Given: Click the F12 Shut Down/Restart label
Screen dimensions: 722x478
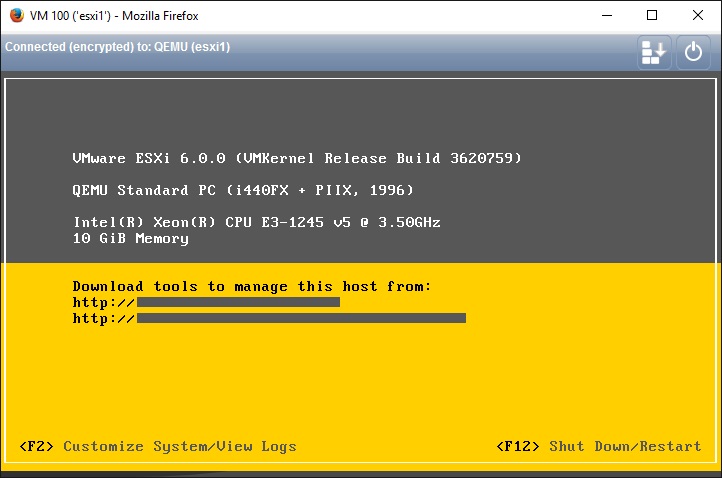Looking at the screenshot, I should 599,446.
